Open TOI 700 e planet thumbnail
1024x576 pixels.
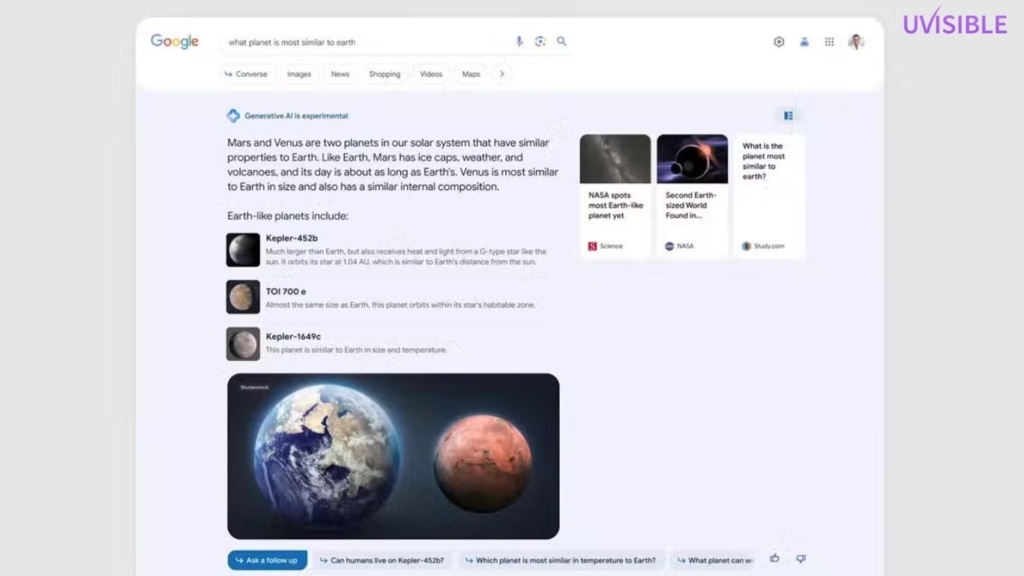coord(243,297)
